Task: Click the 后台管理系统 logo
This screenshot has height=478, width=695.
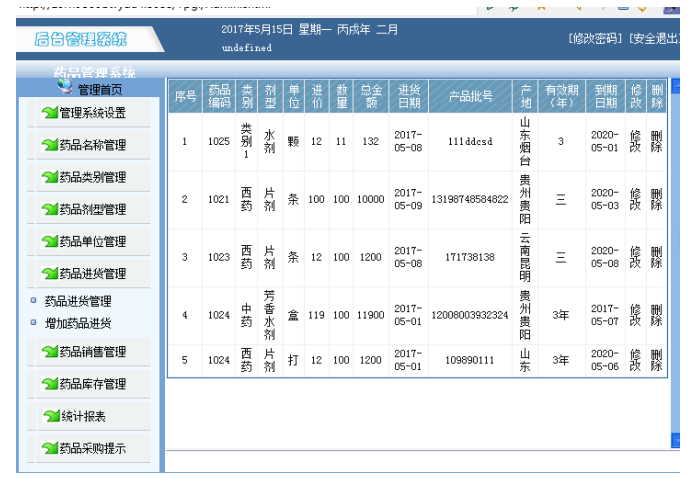Action: click(x=81, y=39)
